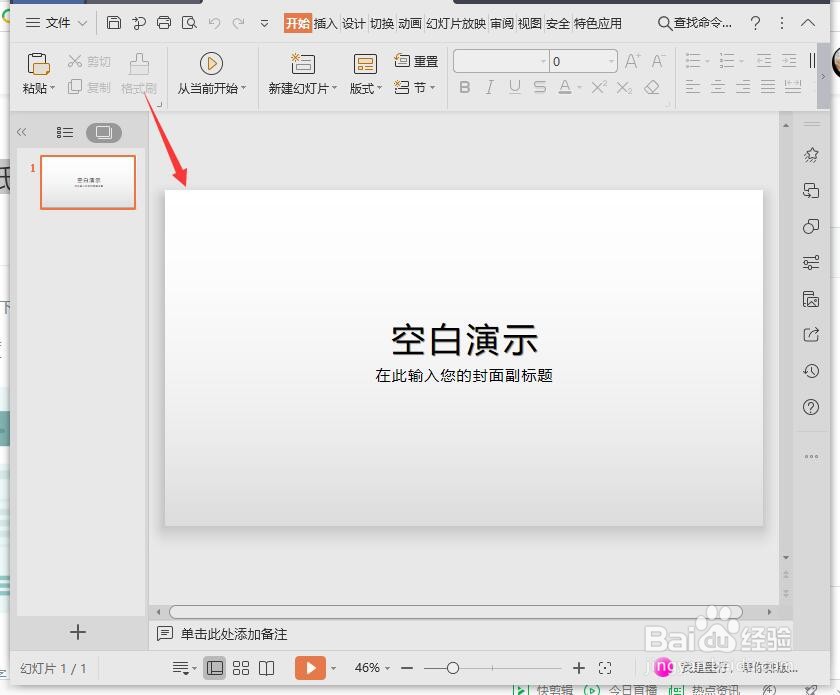Click the star icon in right sidebar

pos(811,155)
